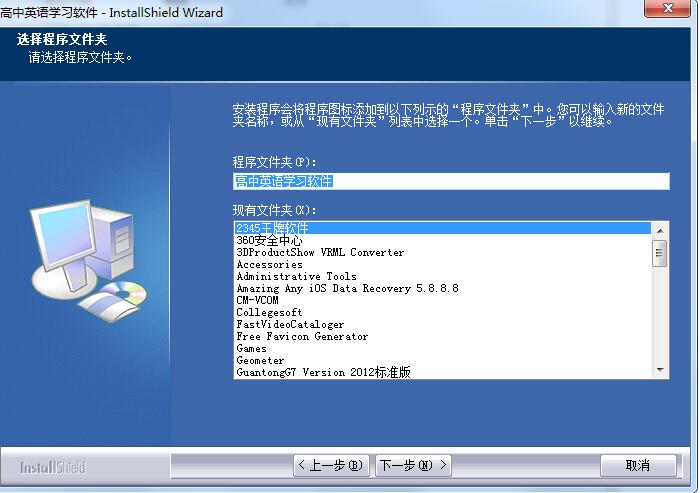Choose 3DProductShow VRML Converter folder

point(442,252)
